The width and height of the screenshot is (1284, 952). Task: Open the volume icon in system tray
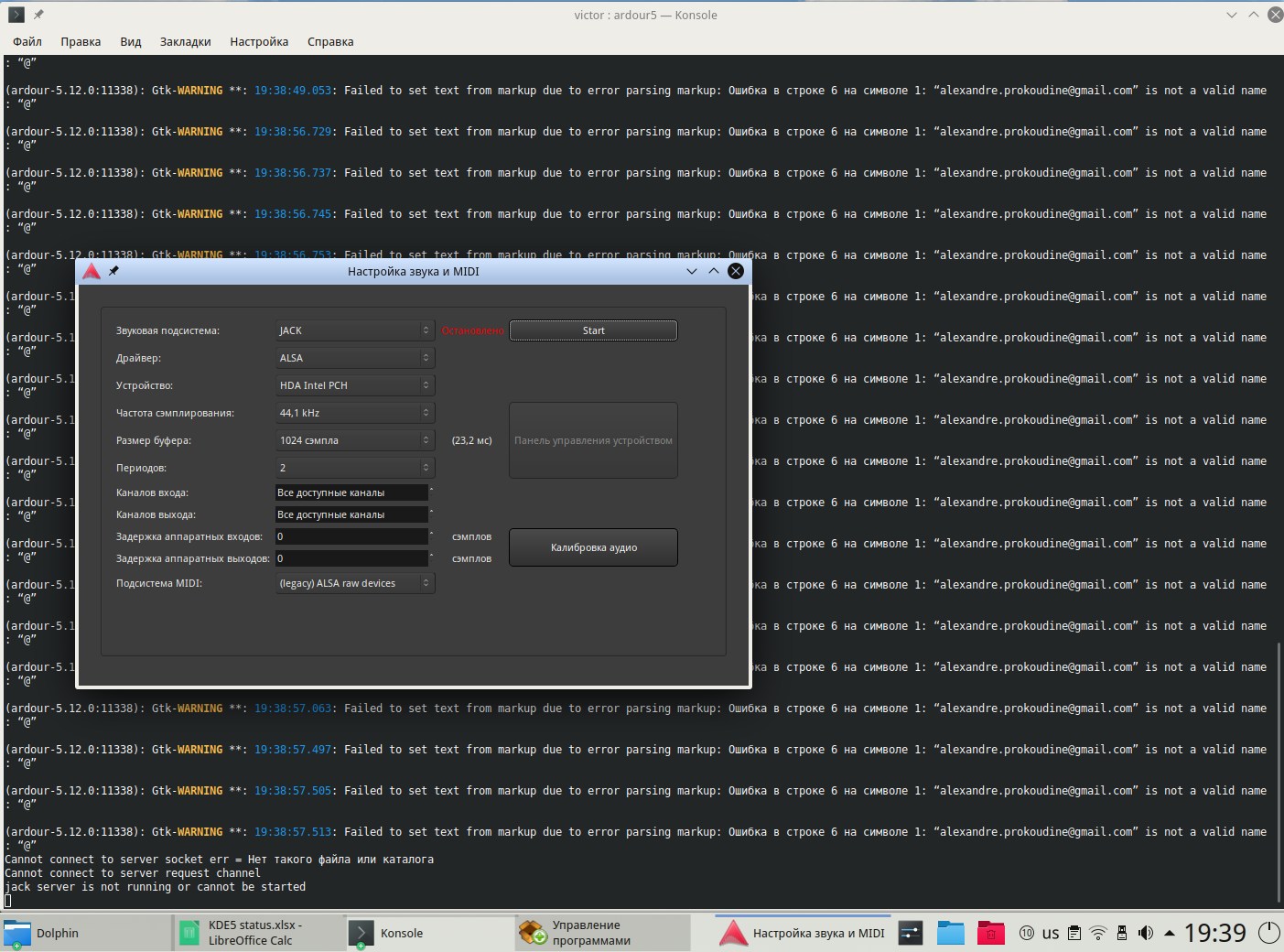pos(1145,933)
